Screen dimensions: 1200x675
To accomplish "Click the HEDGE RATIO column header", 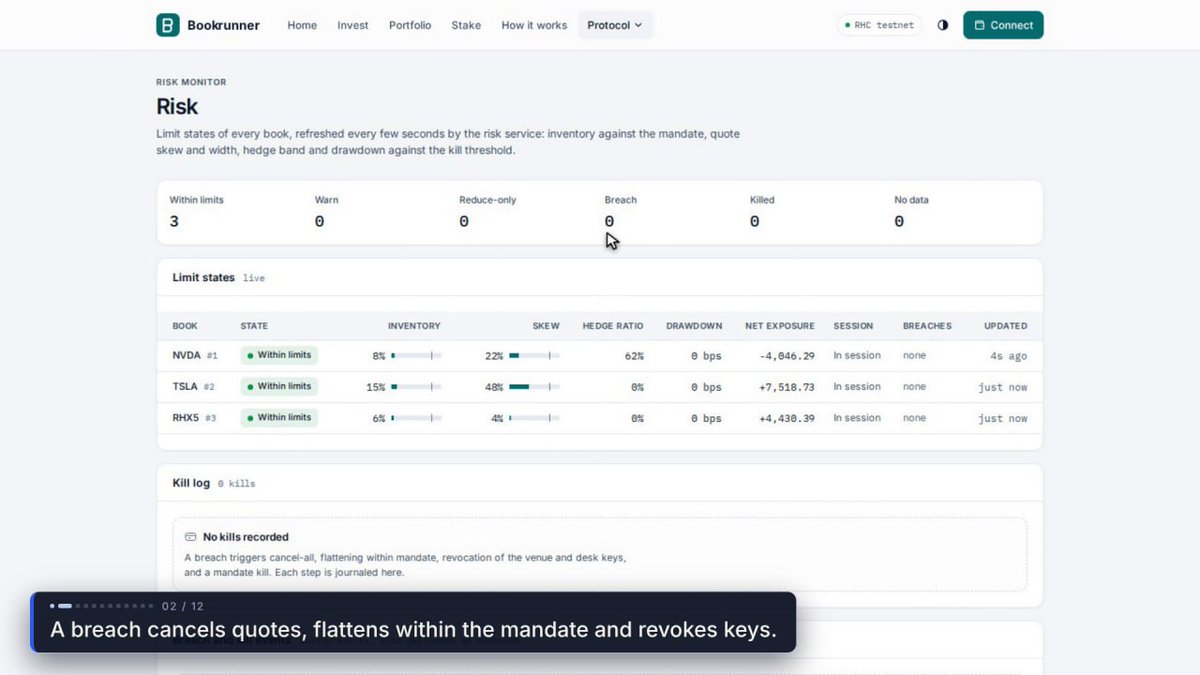I will tap(613, 326).
